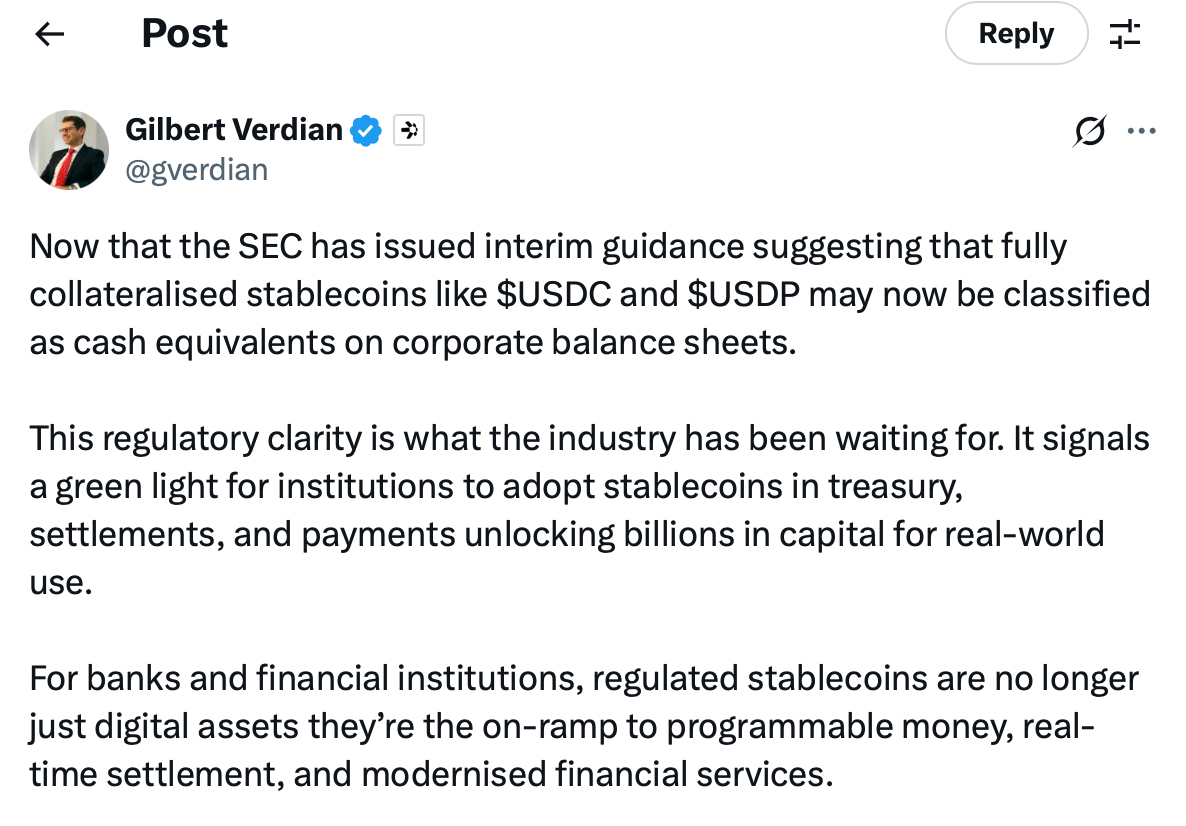1186x826 pixels.
Task: Open Gilbert Verdian's profile picture
Action: [x=68, y=150]
